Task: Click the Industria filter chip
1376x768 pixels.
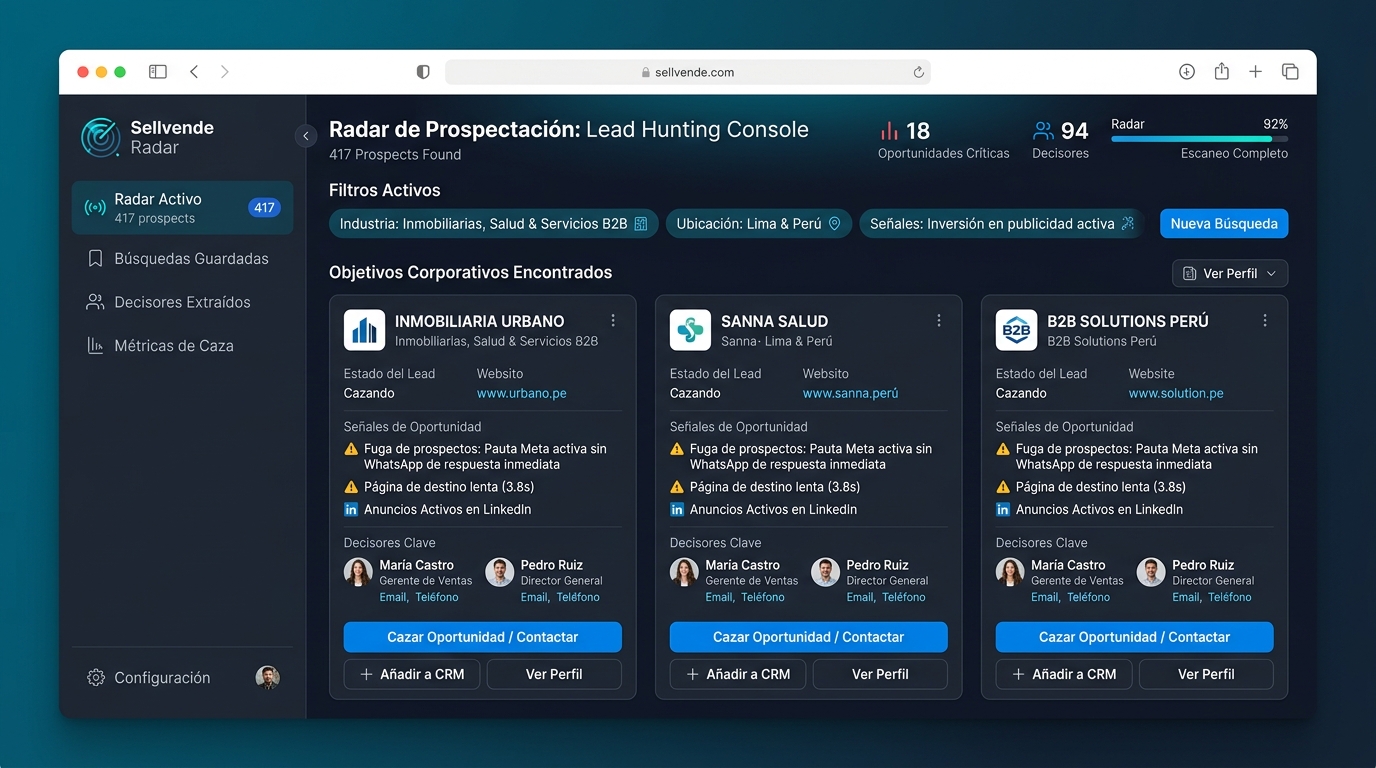Action: click(494, 224)
